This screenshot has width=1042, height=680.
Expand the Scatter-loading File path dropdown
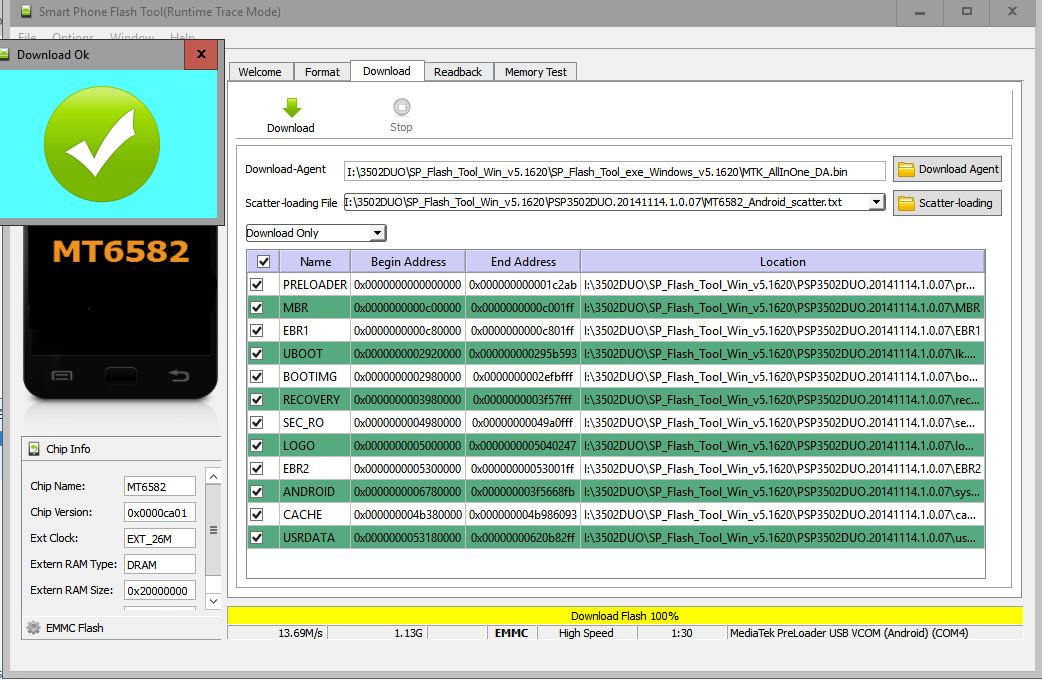coord(877,203)
